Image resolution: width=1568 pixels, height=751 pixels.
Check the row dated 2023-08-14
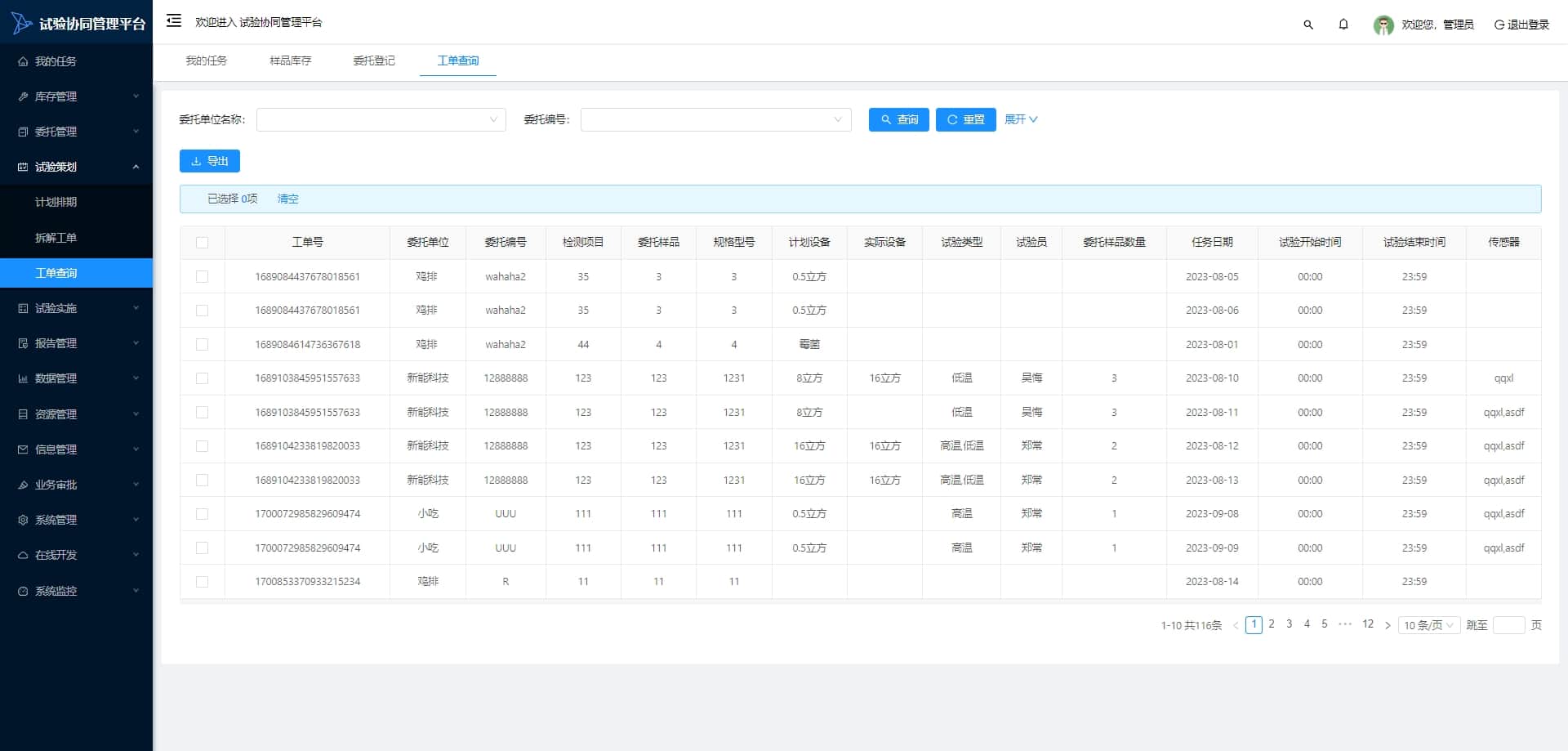(x=203, y=582)
